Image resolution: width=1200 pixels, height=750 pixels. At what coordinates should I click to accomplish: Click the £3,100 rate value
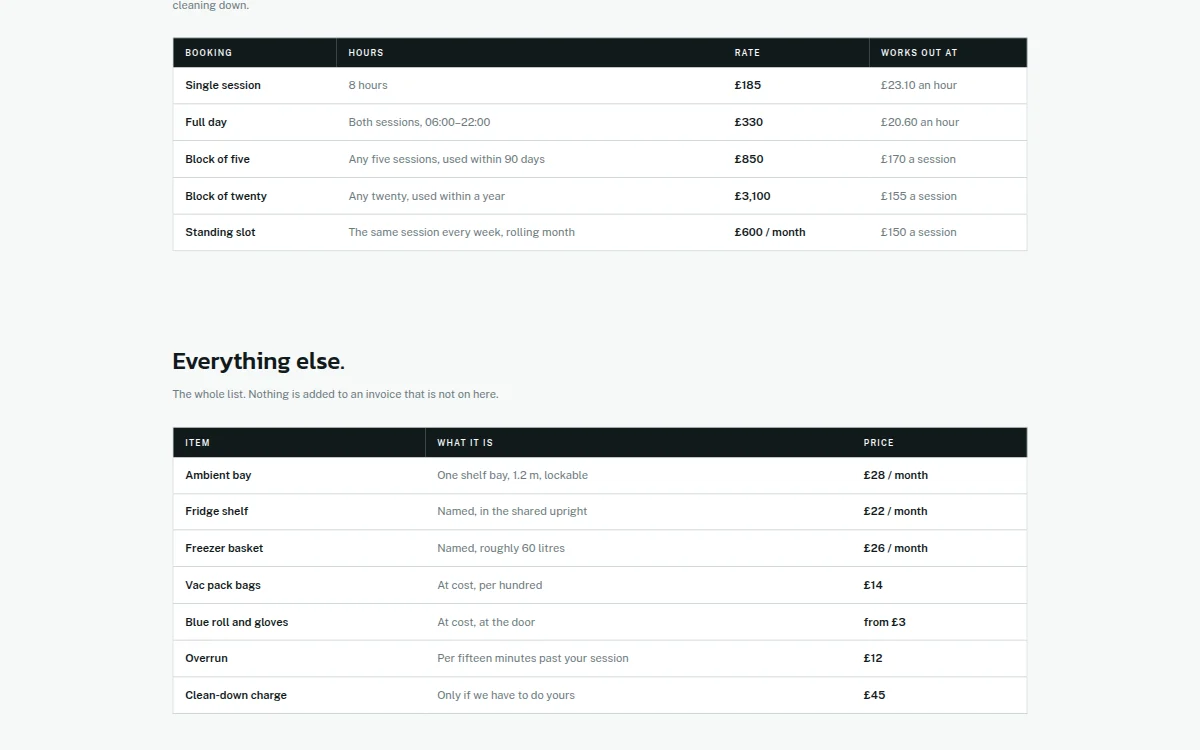tap(753, 196)
